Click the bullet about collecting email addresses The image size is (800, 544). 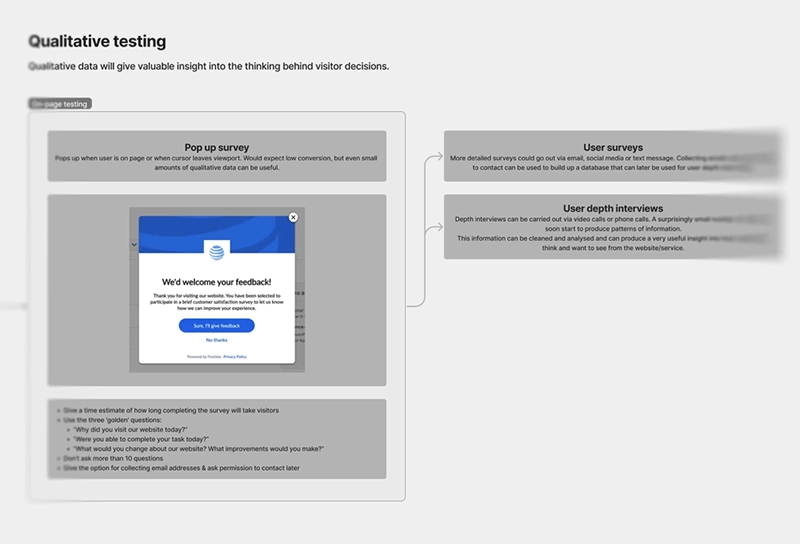click(181, 468)
